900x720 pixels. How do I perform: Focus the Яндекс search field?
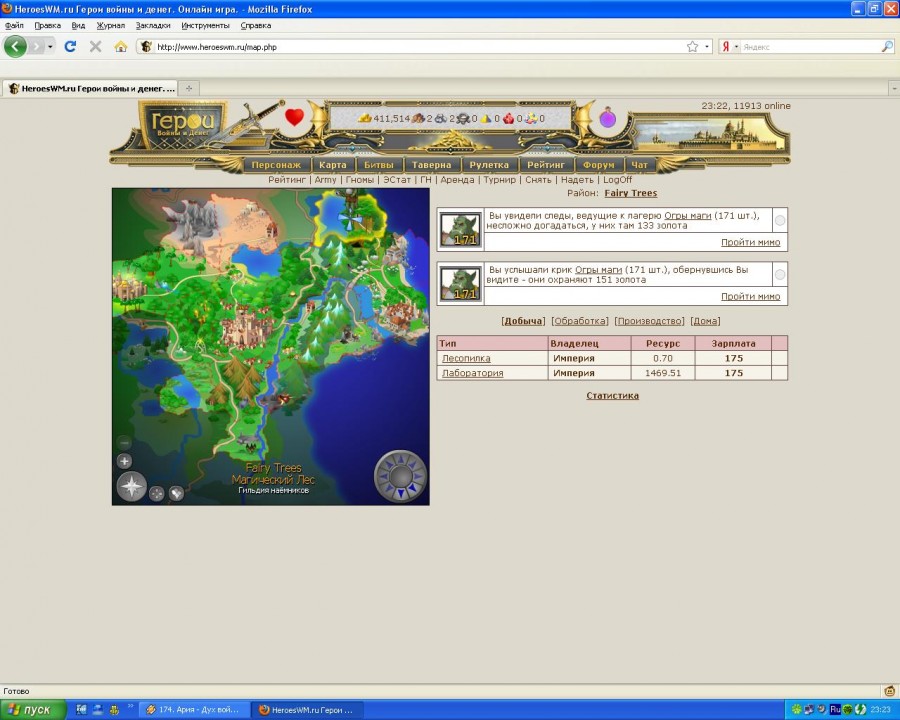point(810,47)
